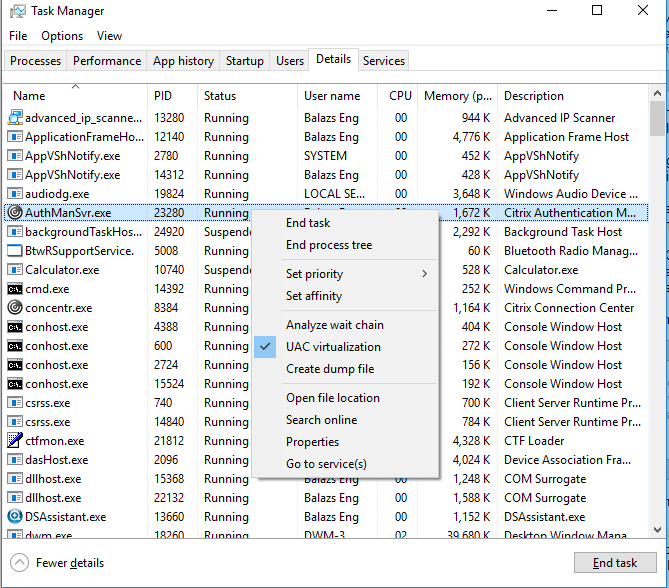The height and width of the screenshot is (588, 669).
Task: Sort by the Memory column header
Action: click(457, 96)
